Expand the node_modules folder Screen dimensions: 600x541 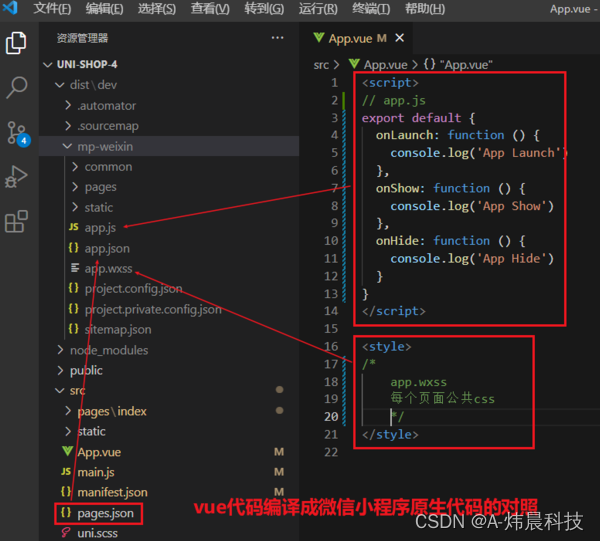[x=60, y=349]
